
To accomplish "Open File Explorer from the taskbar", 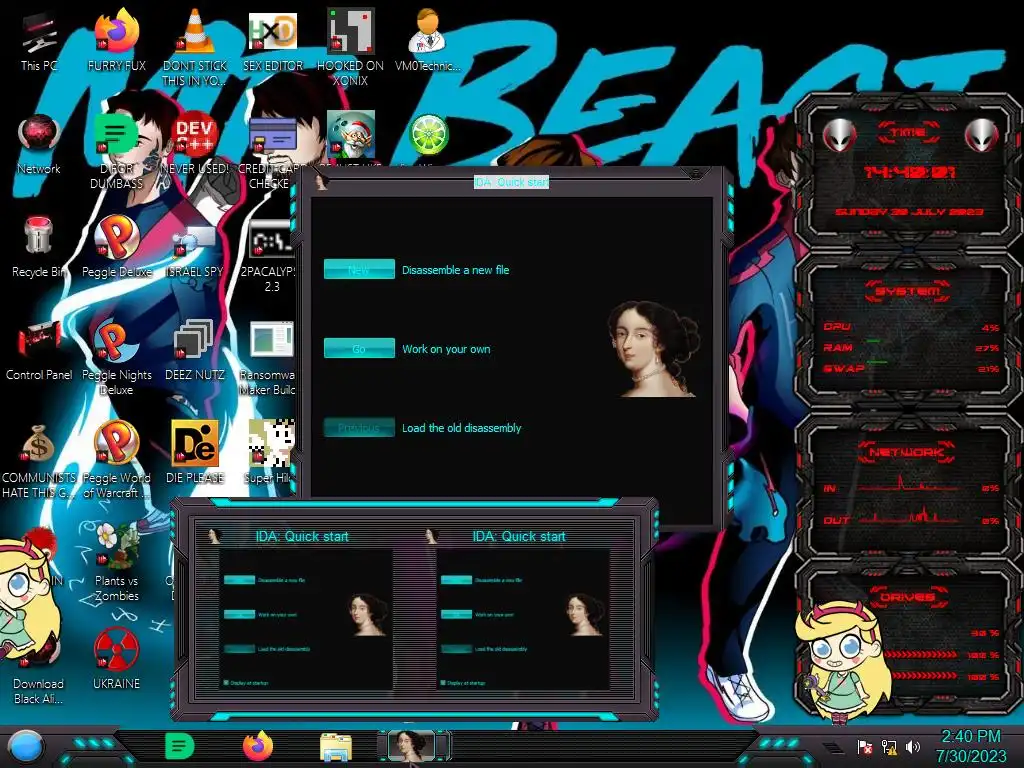I will (x=336, y=747).
